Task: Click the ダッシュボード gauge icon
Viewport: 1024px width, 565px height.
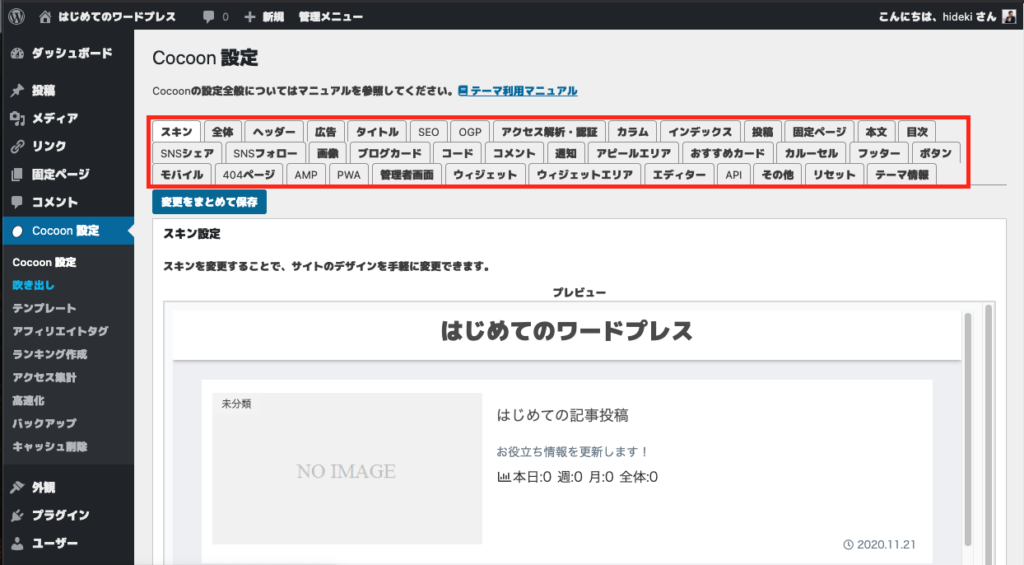Action: 18,54
